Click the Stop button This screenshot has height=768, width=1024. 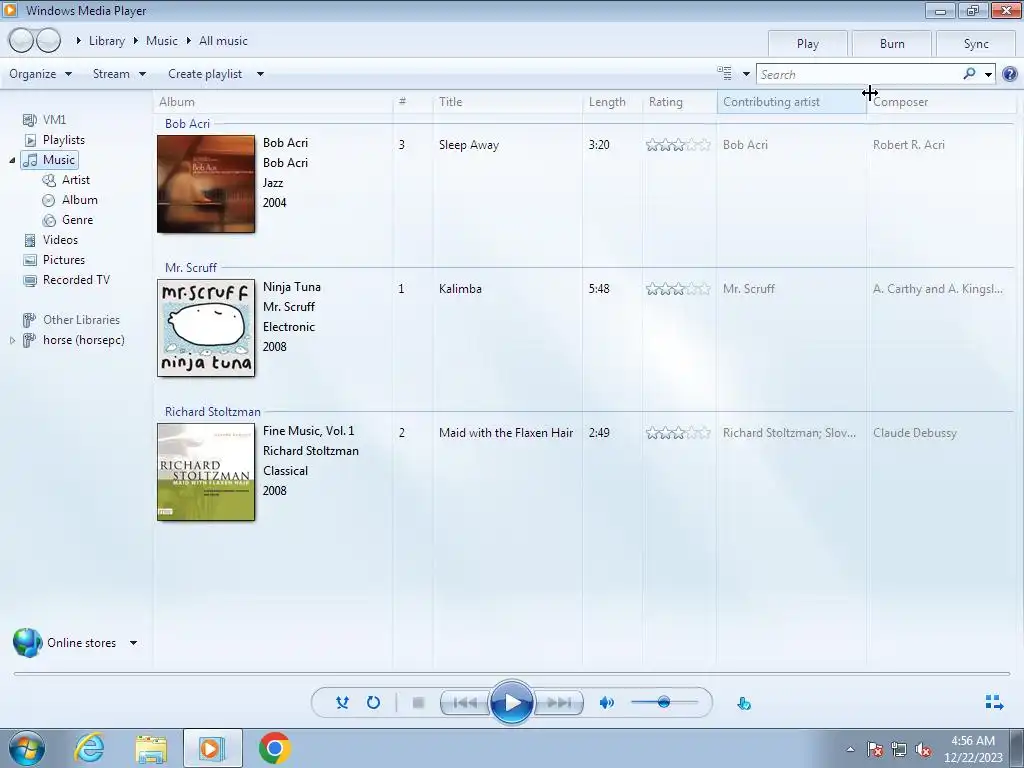(x=419, y=703)
